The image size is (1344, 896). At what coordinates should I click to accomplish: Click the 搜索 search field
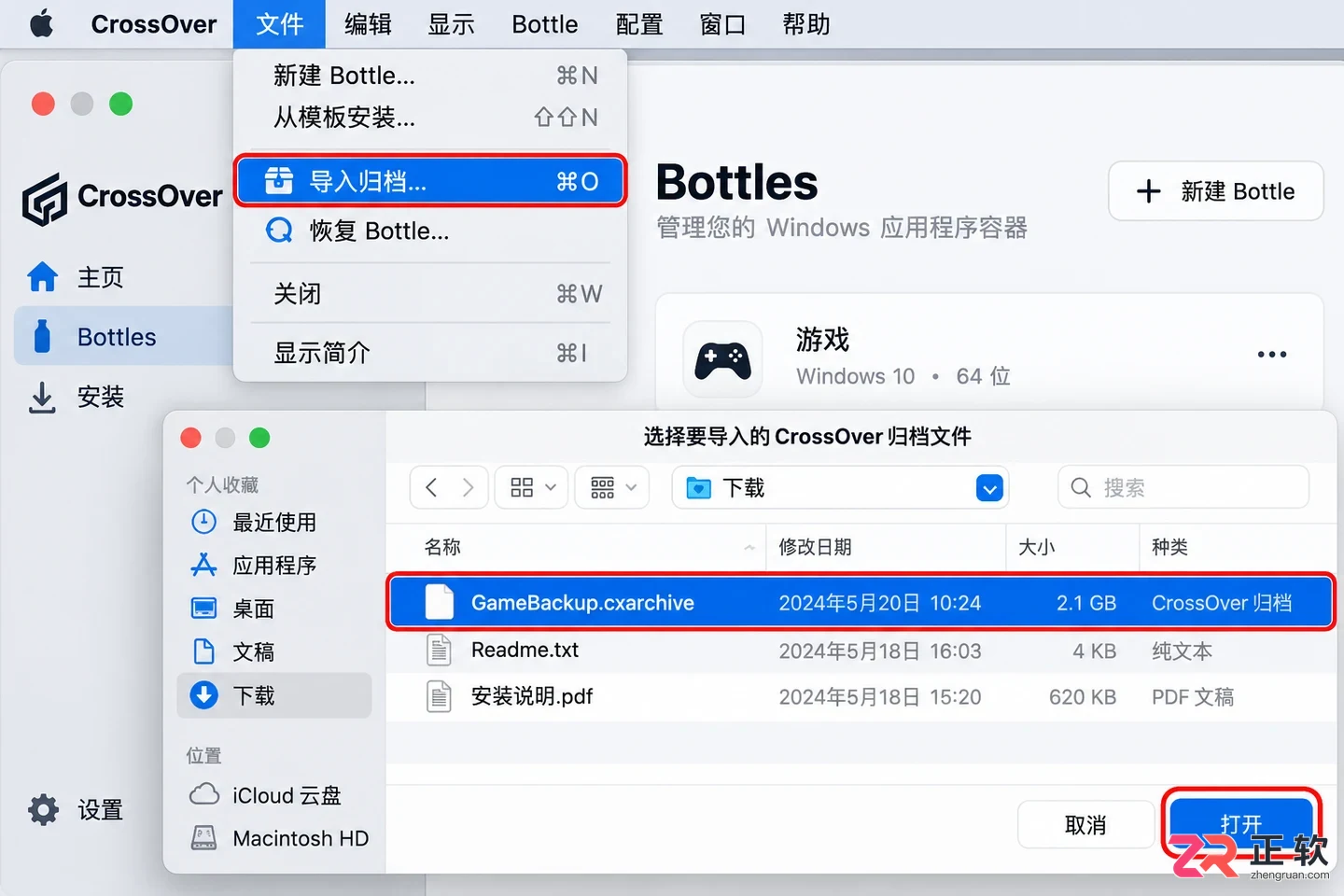coord(1183,487)
